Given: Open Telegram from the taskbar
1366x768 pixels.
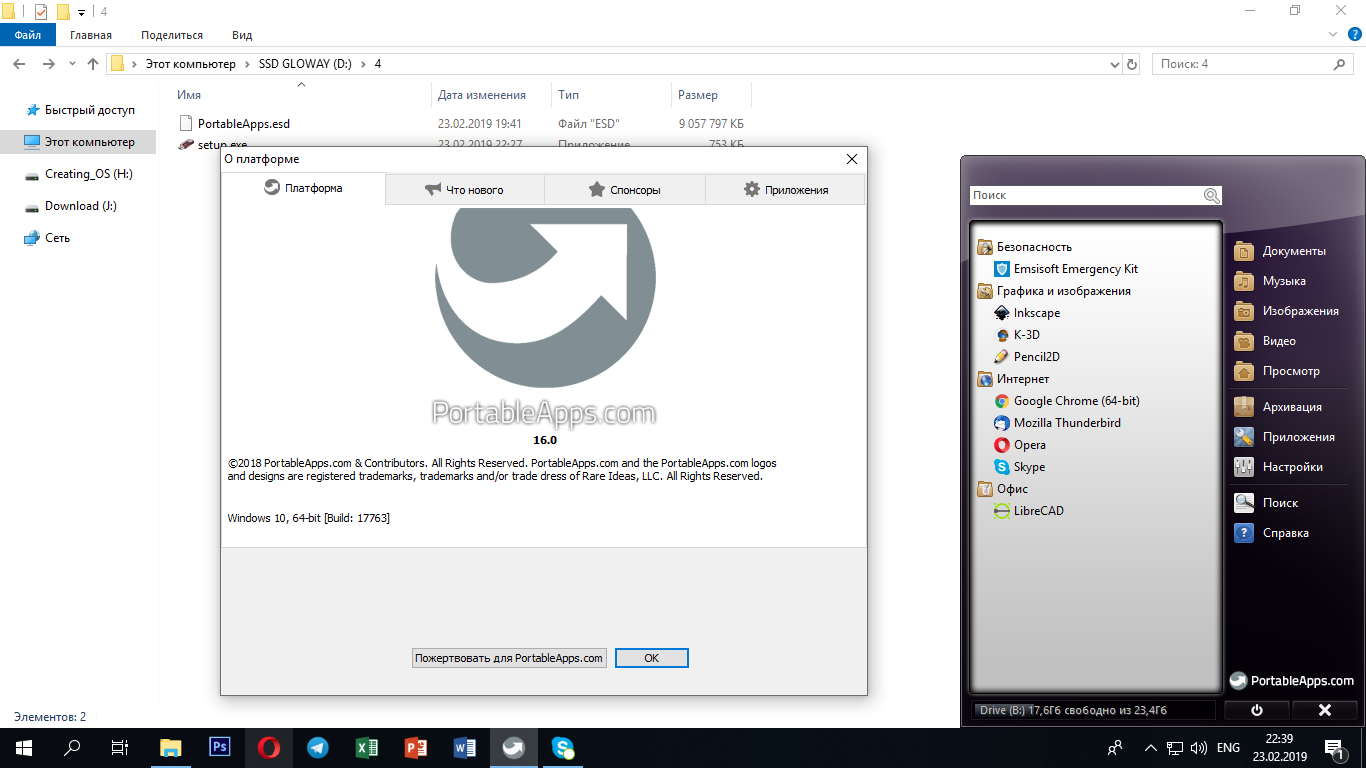Looking at the screenshot, I should 318,747.
